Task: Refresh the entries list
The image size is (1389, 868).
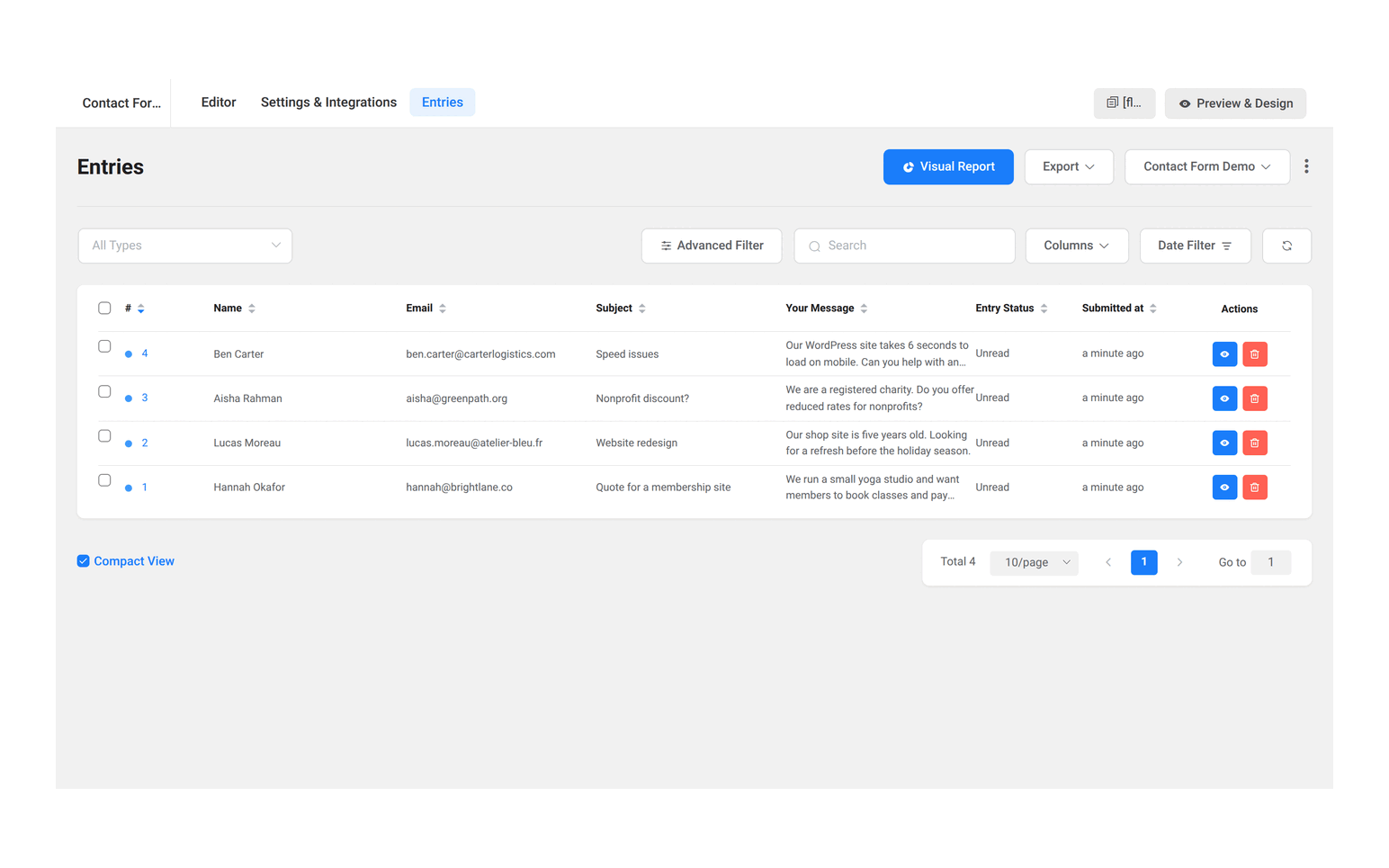Action: 1286,246
